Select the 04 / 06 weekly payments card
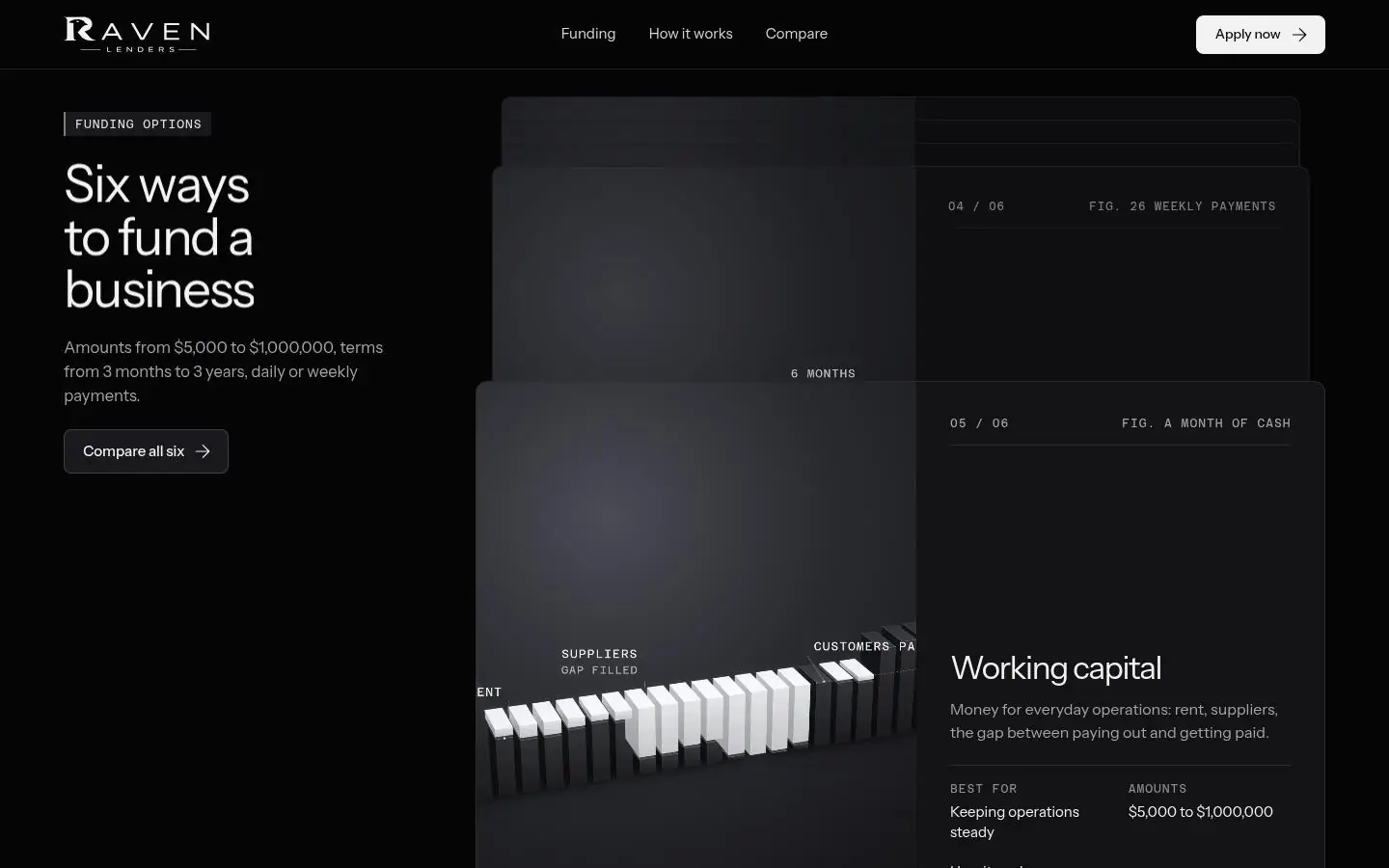Screen dimensions: 1389x868 [901, 274]
